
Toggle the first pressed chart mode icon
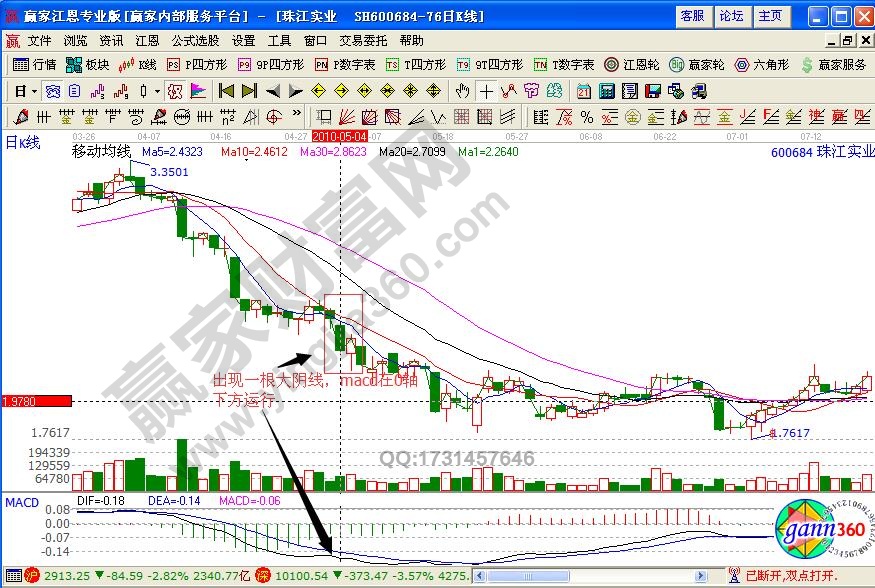click(x=52, y=90)
